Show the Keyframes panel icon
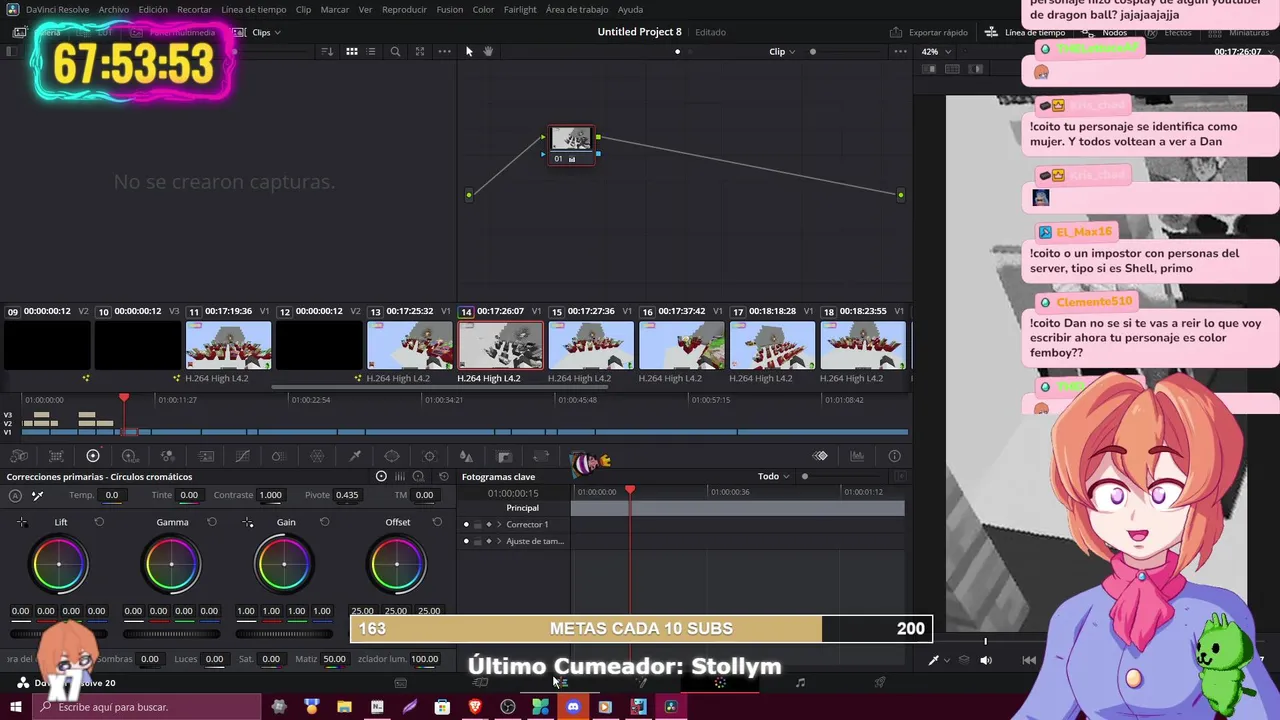Viewport: 1280px width, 720px height. [x=820, y=456]
